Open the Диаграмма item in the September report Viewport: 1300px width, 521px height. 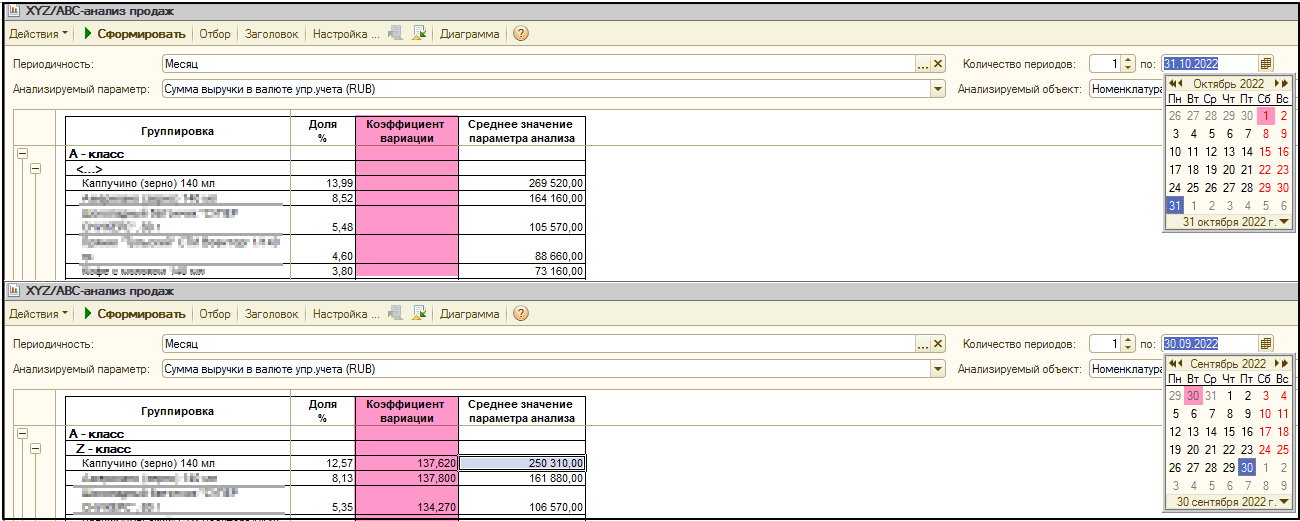pos(469,314)
